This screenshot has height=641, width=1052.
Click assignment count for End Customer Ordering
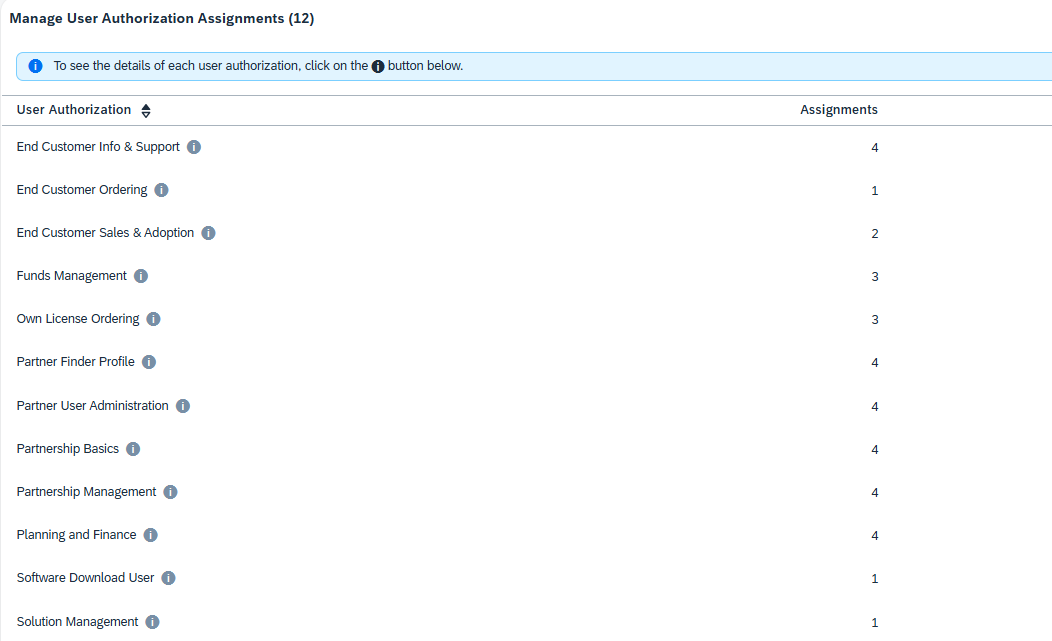click(874, 191)
